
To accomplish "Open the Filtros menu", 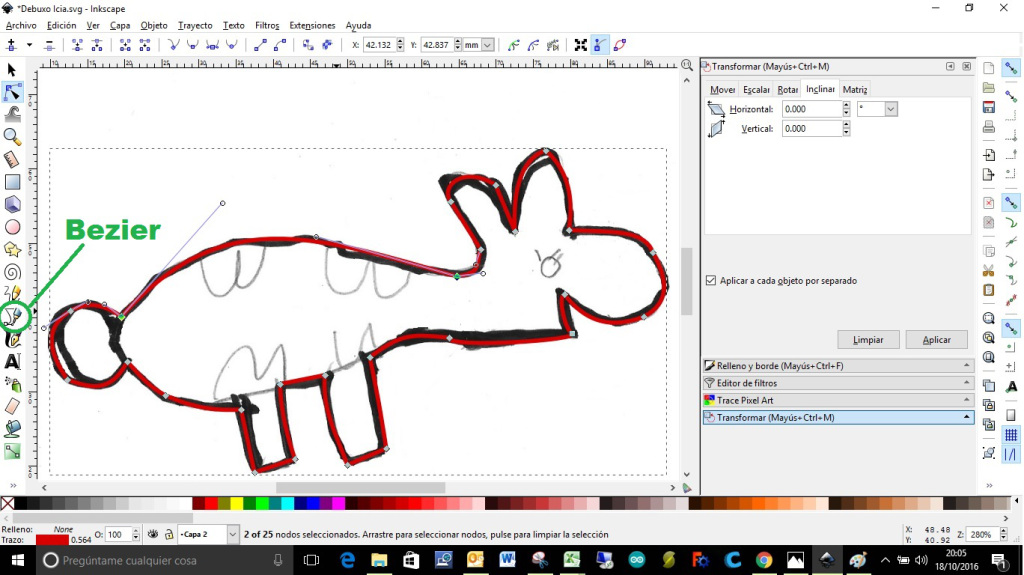I will click(266, 25).
